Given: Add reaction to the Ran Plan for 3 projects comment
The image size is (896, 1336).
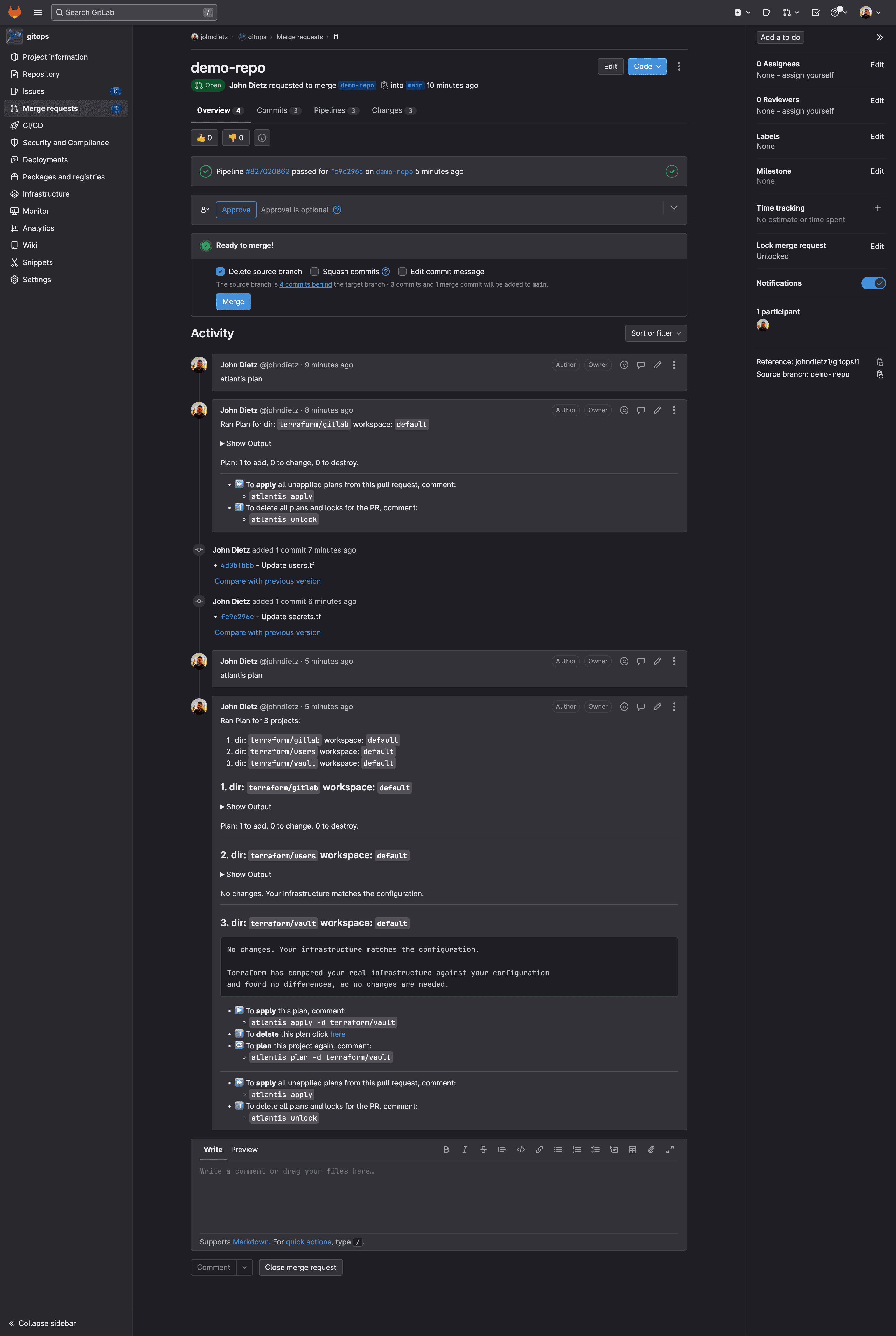Looking at the screenshot, I should [624, 707].
